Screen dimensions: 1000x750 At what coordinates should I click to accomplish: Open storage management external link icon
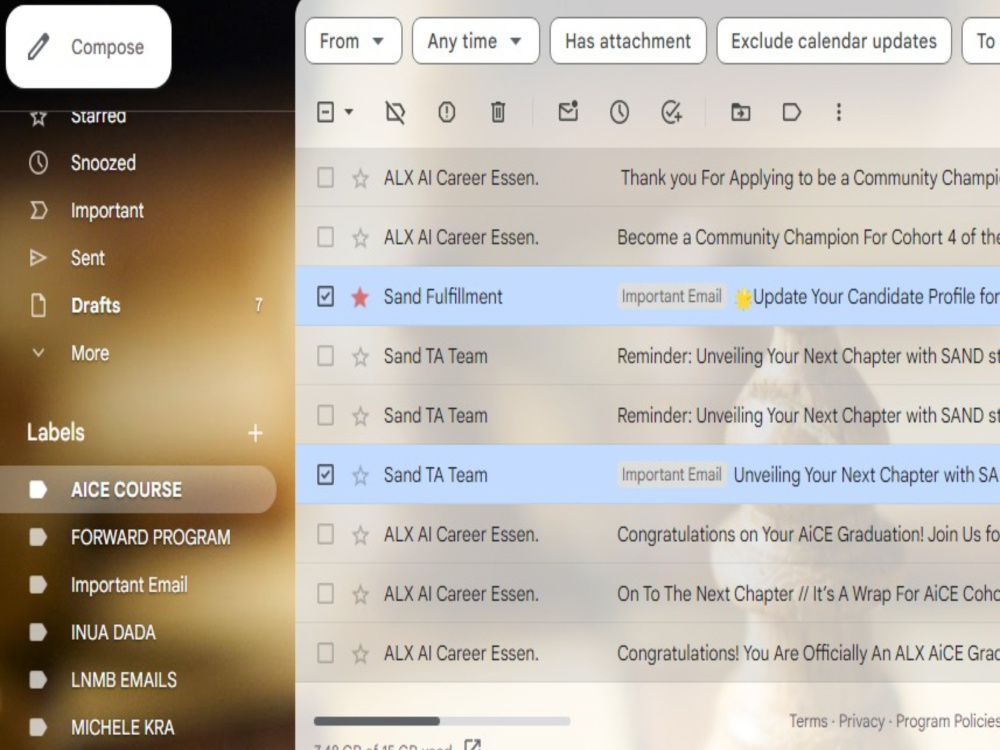(x=473, y=744)
